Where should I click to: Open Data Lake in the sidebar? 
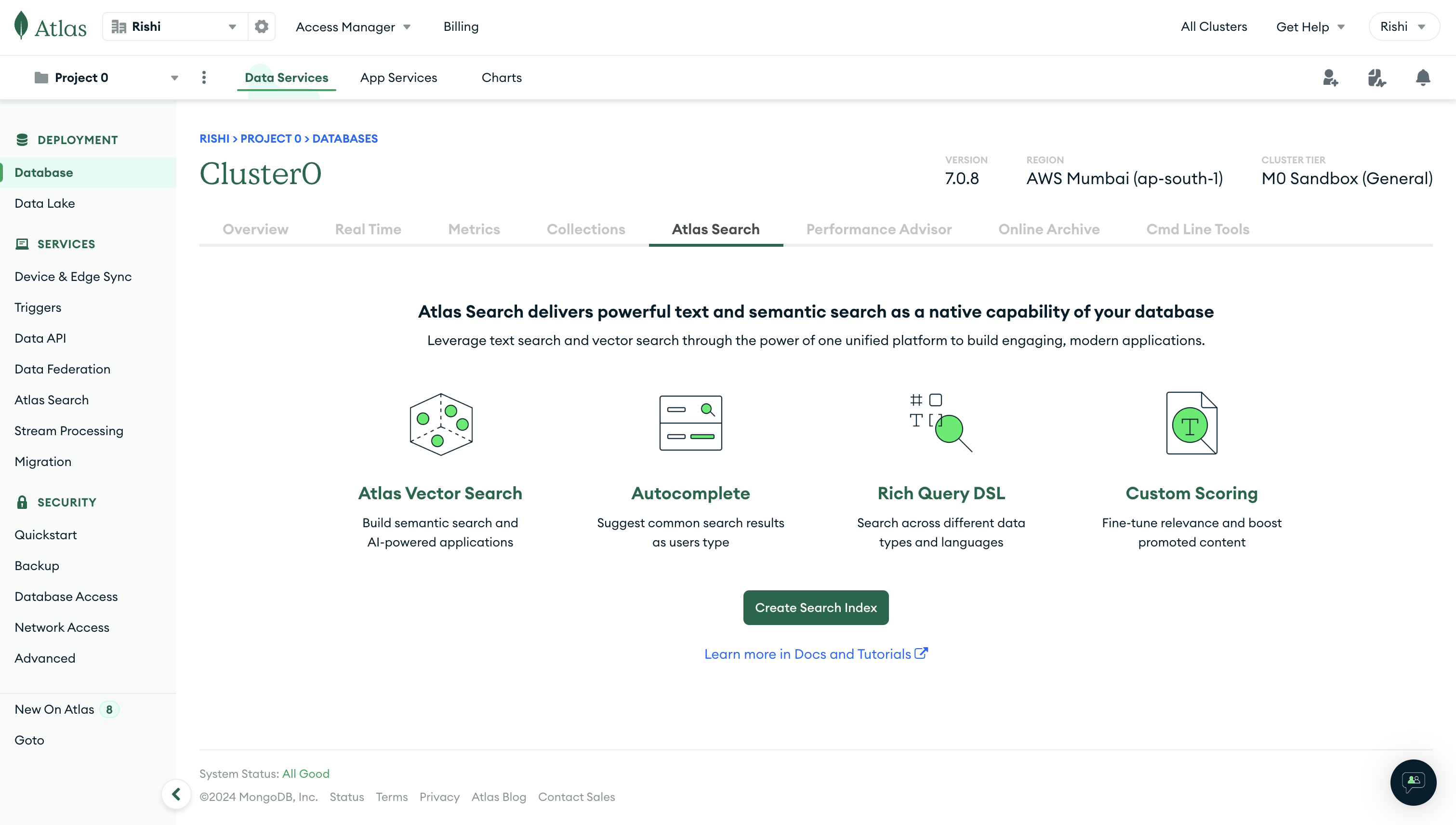click(x=45, y=203)
